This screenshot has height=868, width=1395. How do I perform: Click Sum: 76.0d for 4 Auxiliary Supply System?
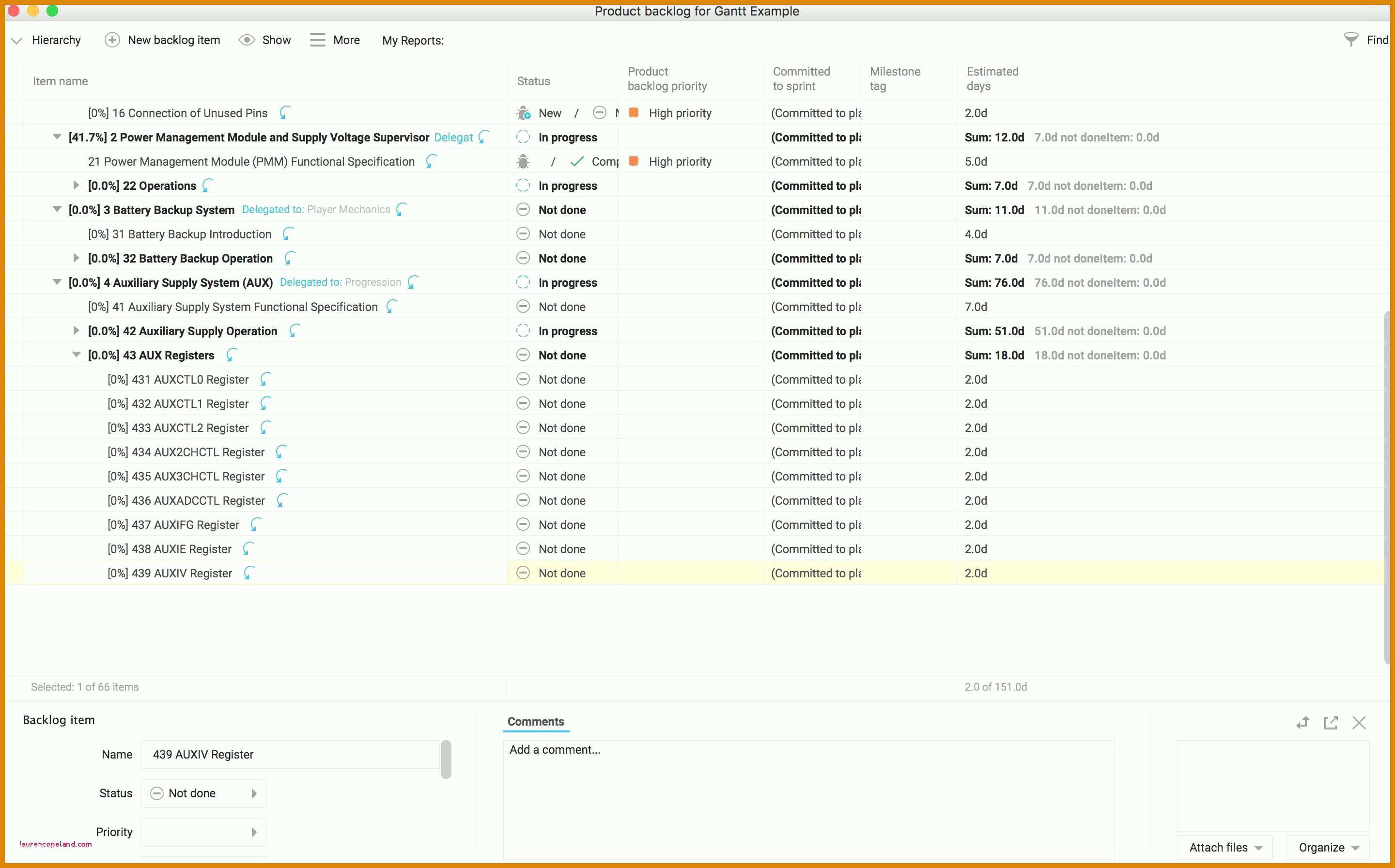(x=994, y=282)
